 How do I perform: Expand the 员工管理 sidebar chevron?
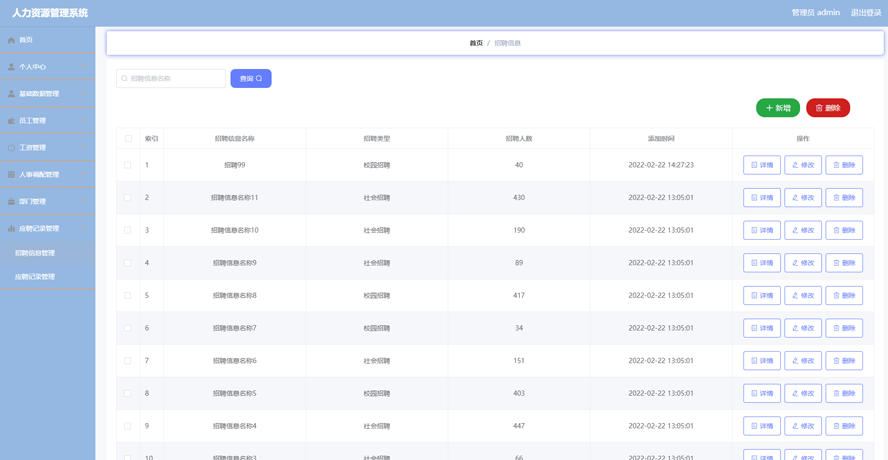pos(84,121)
